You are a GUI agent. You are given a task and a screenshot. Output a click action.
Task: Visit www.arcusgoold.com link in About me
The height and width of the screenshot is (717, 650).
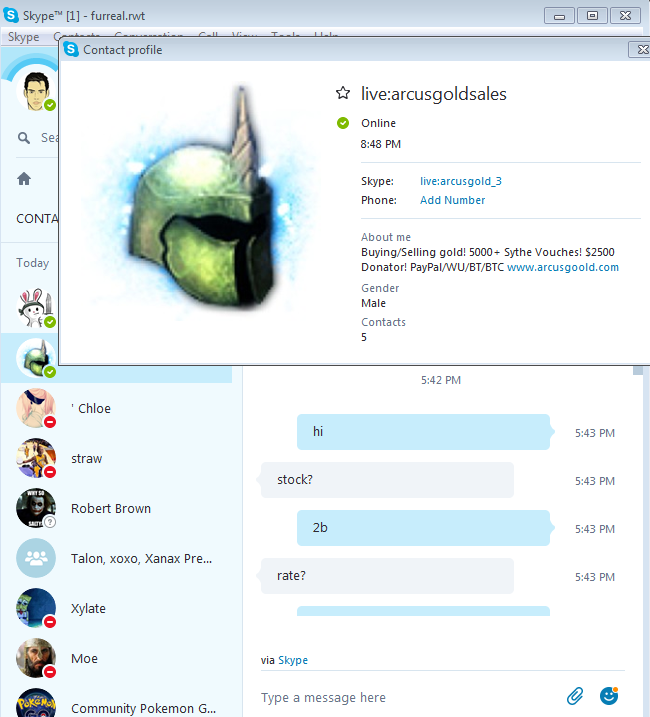563,267
